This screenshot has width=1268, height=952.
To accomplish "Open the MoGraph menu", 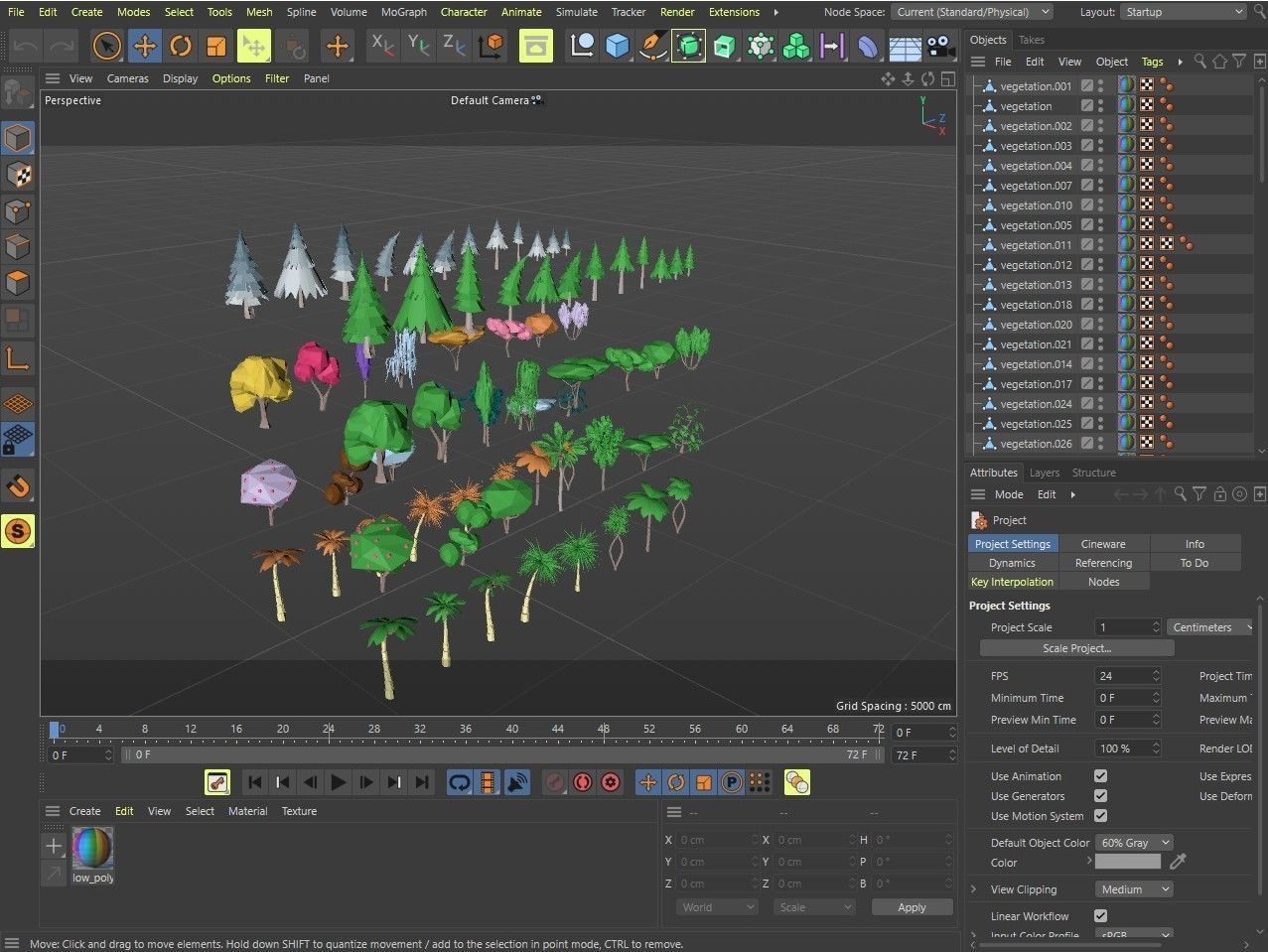I will pyautogui.click(x=404, y=12).
